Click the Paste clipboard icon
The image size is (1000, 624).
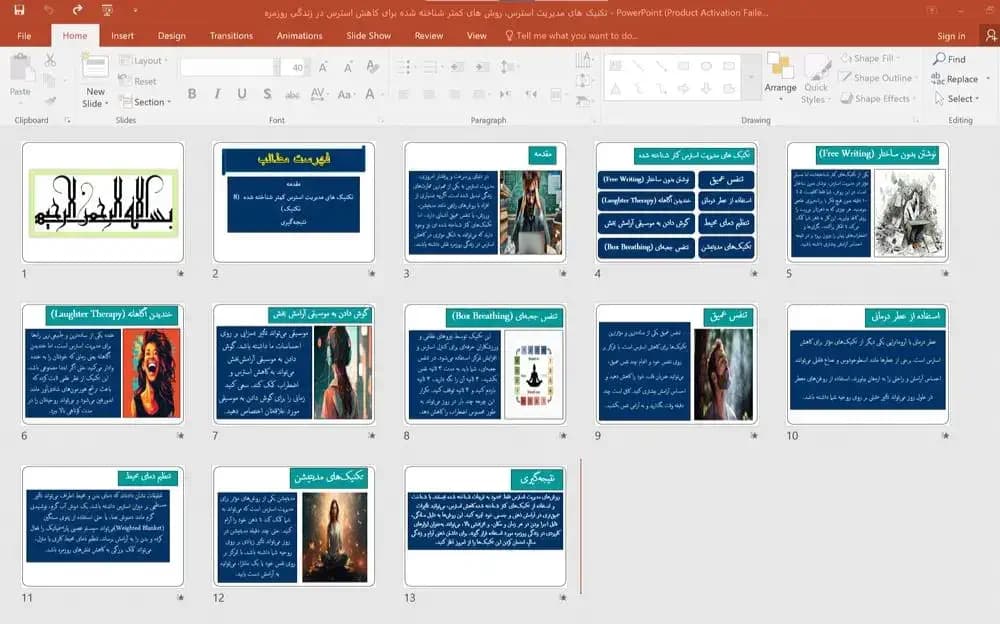coord(20,68)
